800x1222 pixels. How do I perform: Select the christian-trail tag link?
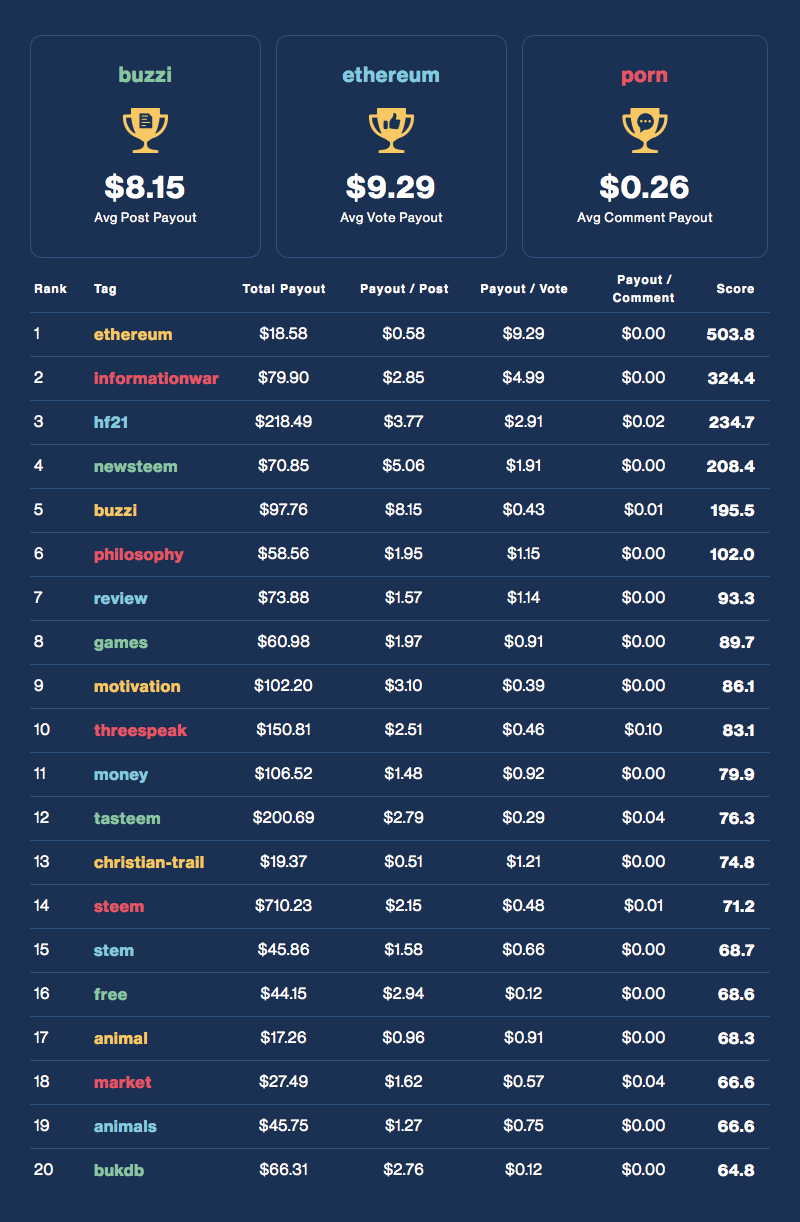pyautogui.click(x=149, y=862)
